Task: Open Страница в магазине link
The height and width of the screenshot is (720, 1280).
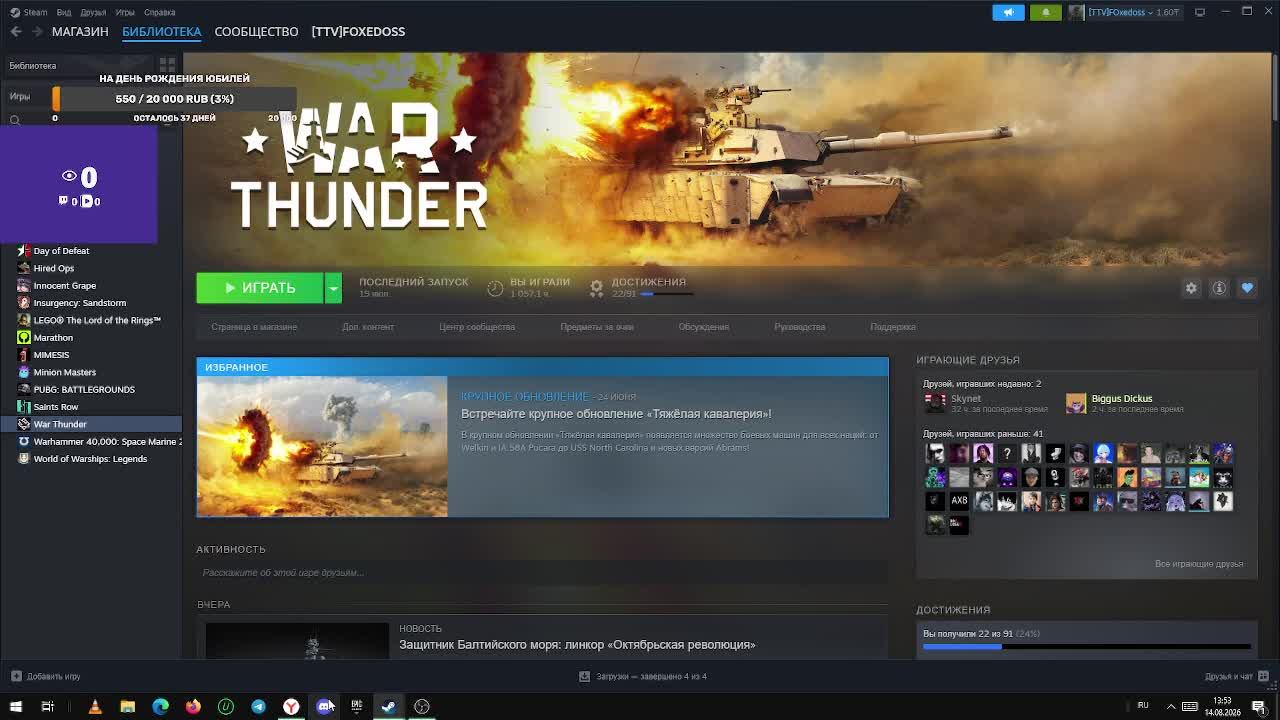Action: pyautogui.click(x=254, y=327)
